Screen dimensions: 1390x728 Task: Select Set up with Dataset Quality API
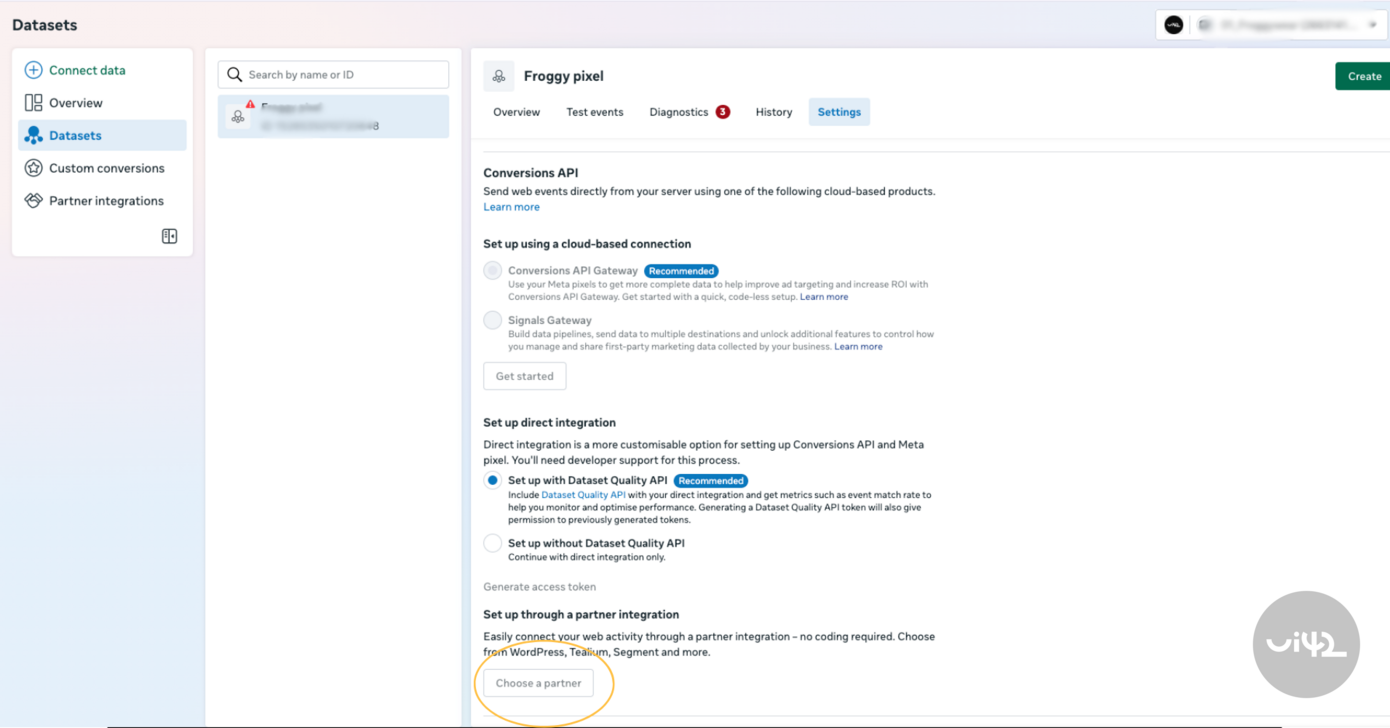(x=492, y=481)
